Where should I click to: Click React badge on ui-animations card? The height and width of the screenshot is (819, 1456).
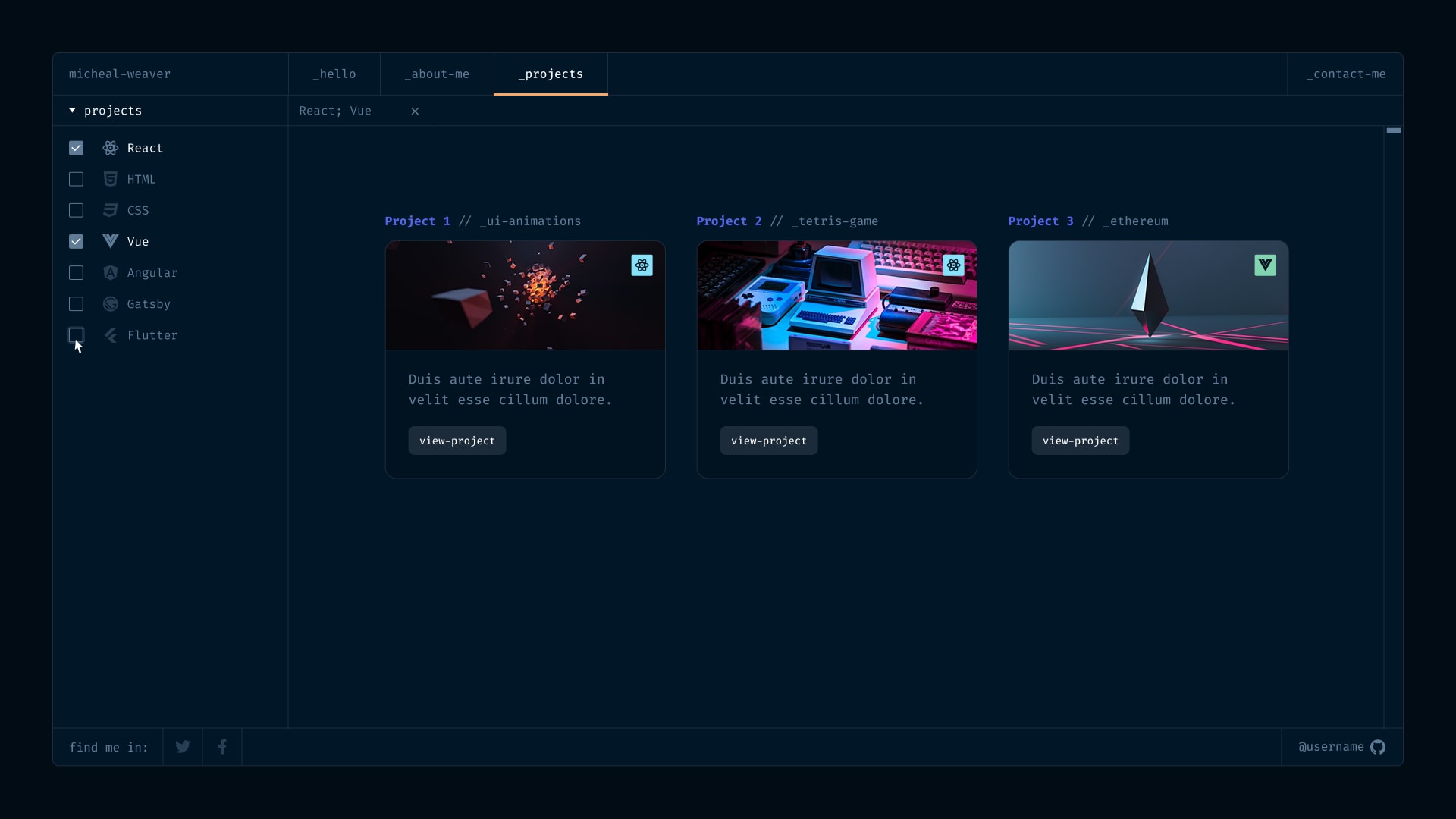pyautogui.click(x=642, y=265)
